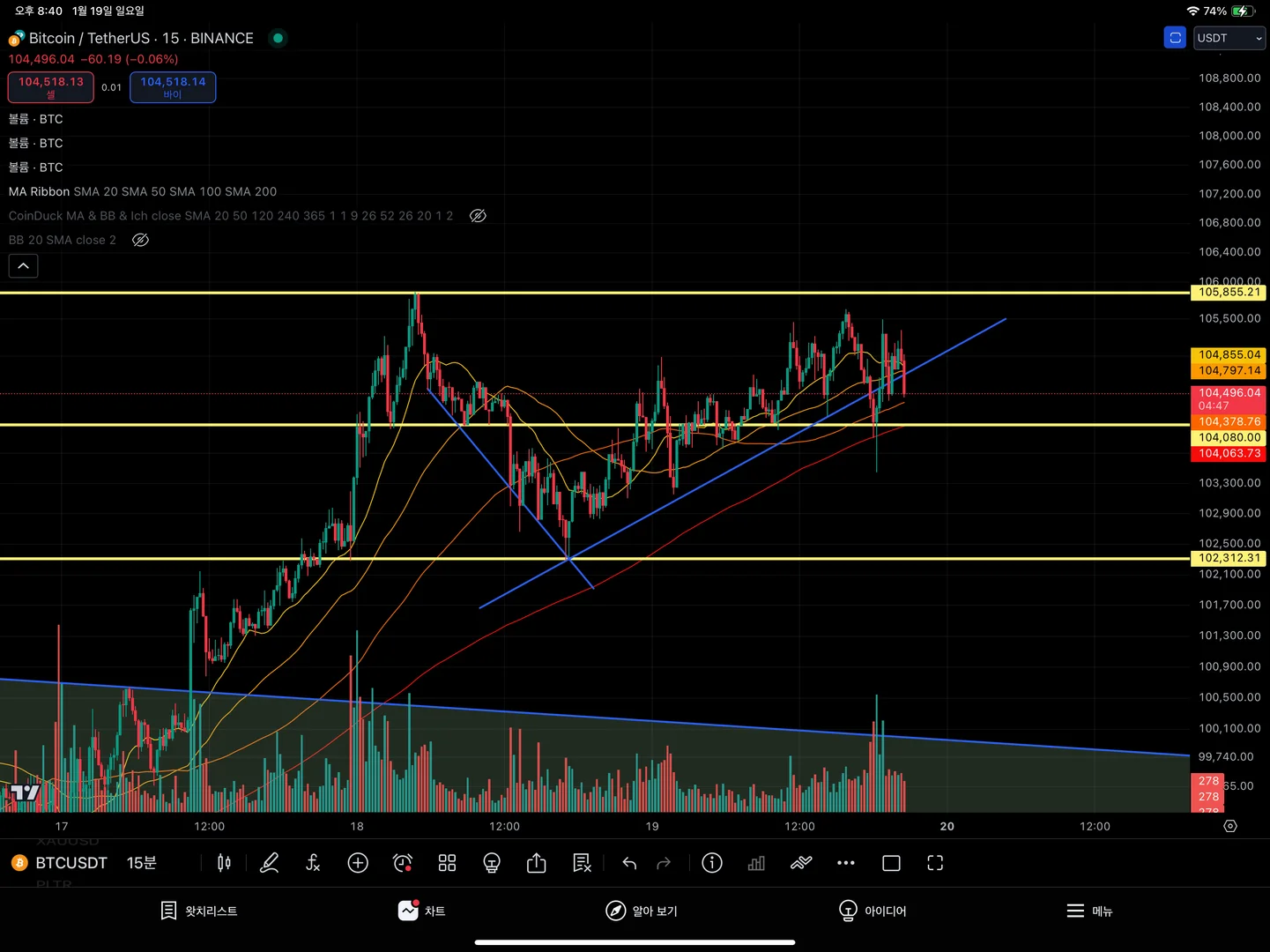Image resolution: width=1270 pixels, height=952 pixels.
Task: Tap the circled plus add icon
Action: [358, 863]
